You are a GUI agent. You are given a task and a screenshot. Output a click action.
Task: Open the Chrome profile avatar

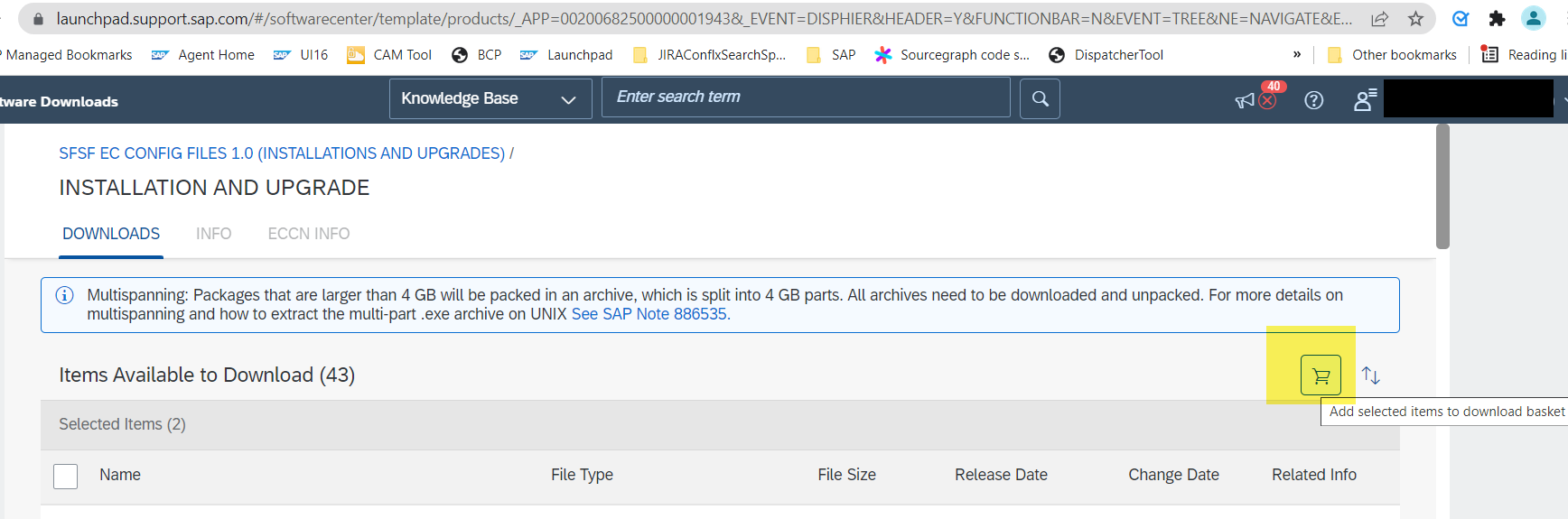click(1534, 19)
